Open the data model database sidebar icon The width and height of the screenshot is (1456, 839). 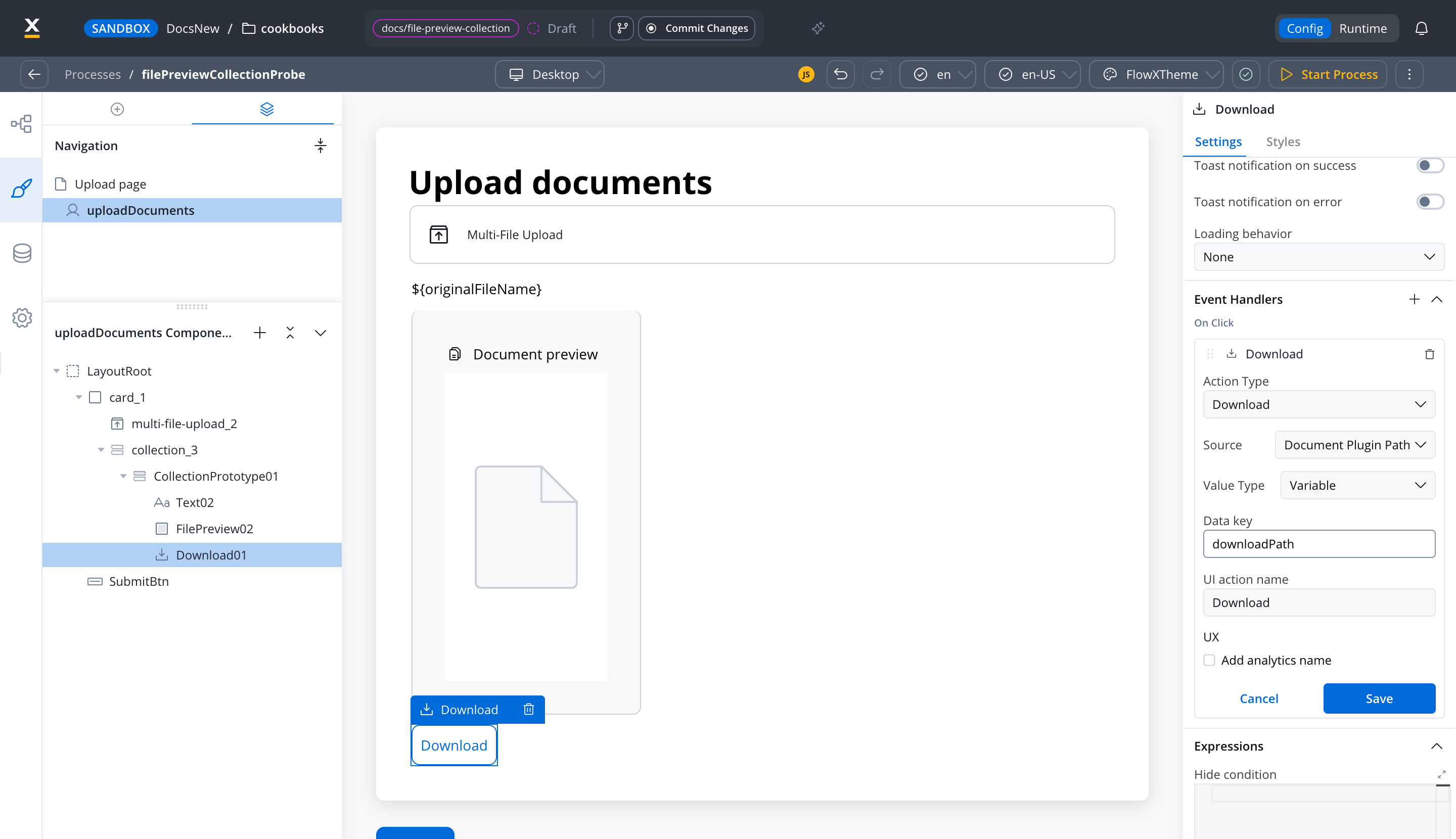point(21,253)
